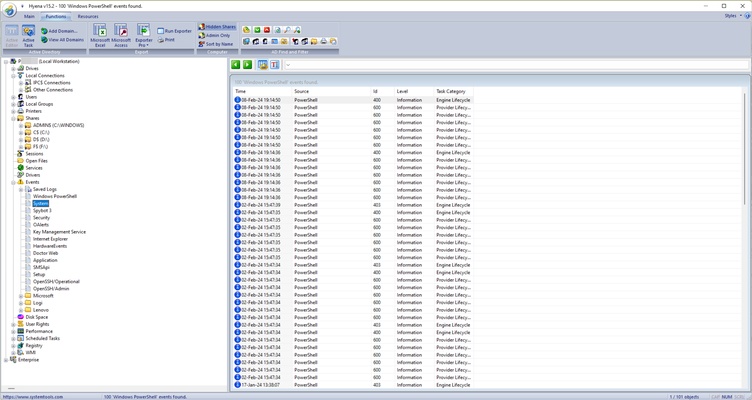Switch to the Functions ribbon tab
This screenshot has height=400, width=752.
pos(56,16)
